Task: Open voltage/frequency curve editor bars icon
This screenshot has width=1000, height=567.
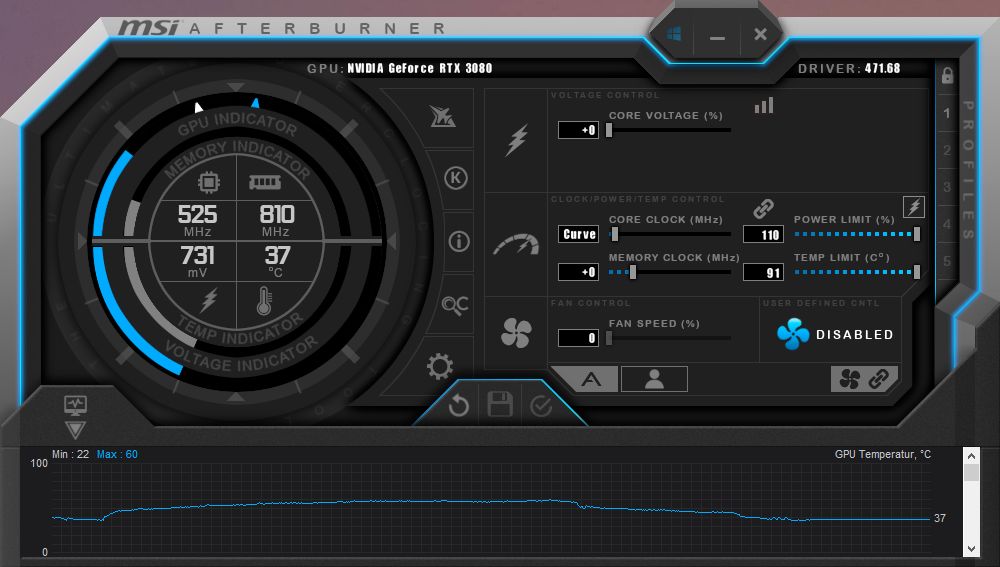Action: [x=764, y=105]
